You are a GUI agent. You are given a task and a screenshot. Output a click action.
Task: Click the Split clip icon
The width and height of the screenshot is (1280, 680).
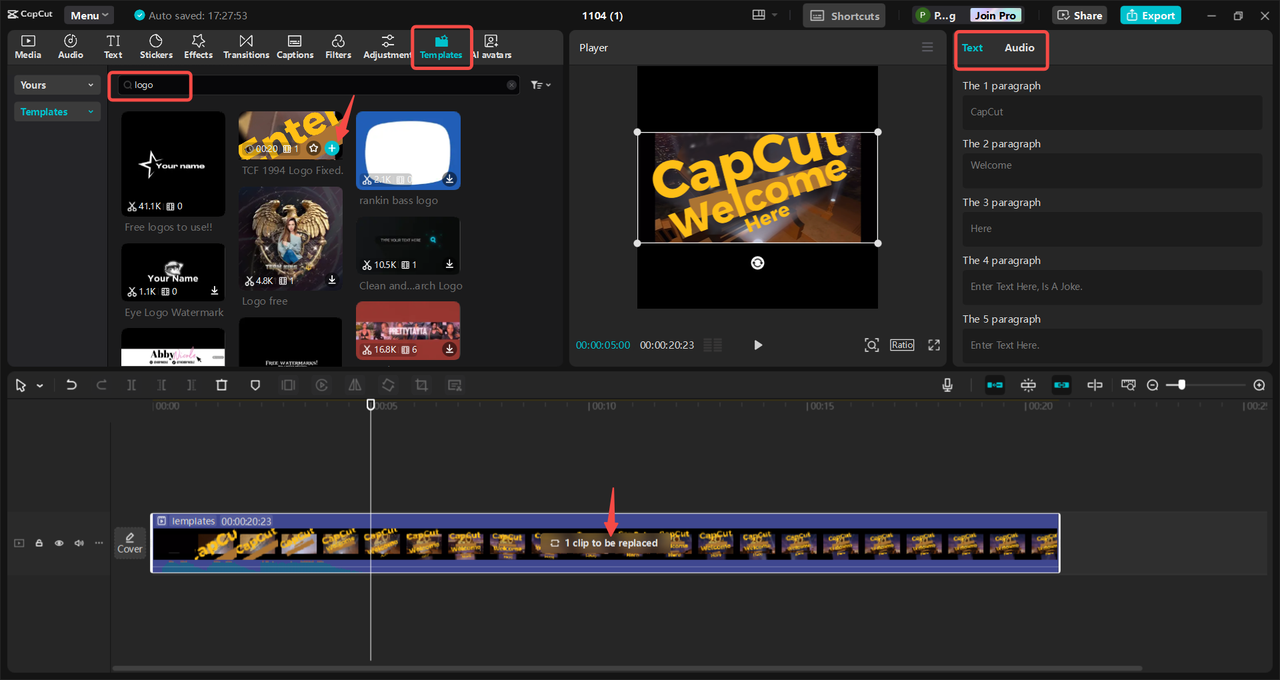pos(131,385)
